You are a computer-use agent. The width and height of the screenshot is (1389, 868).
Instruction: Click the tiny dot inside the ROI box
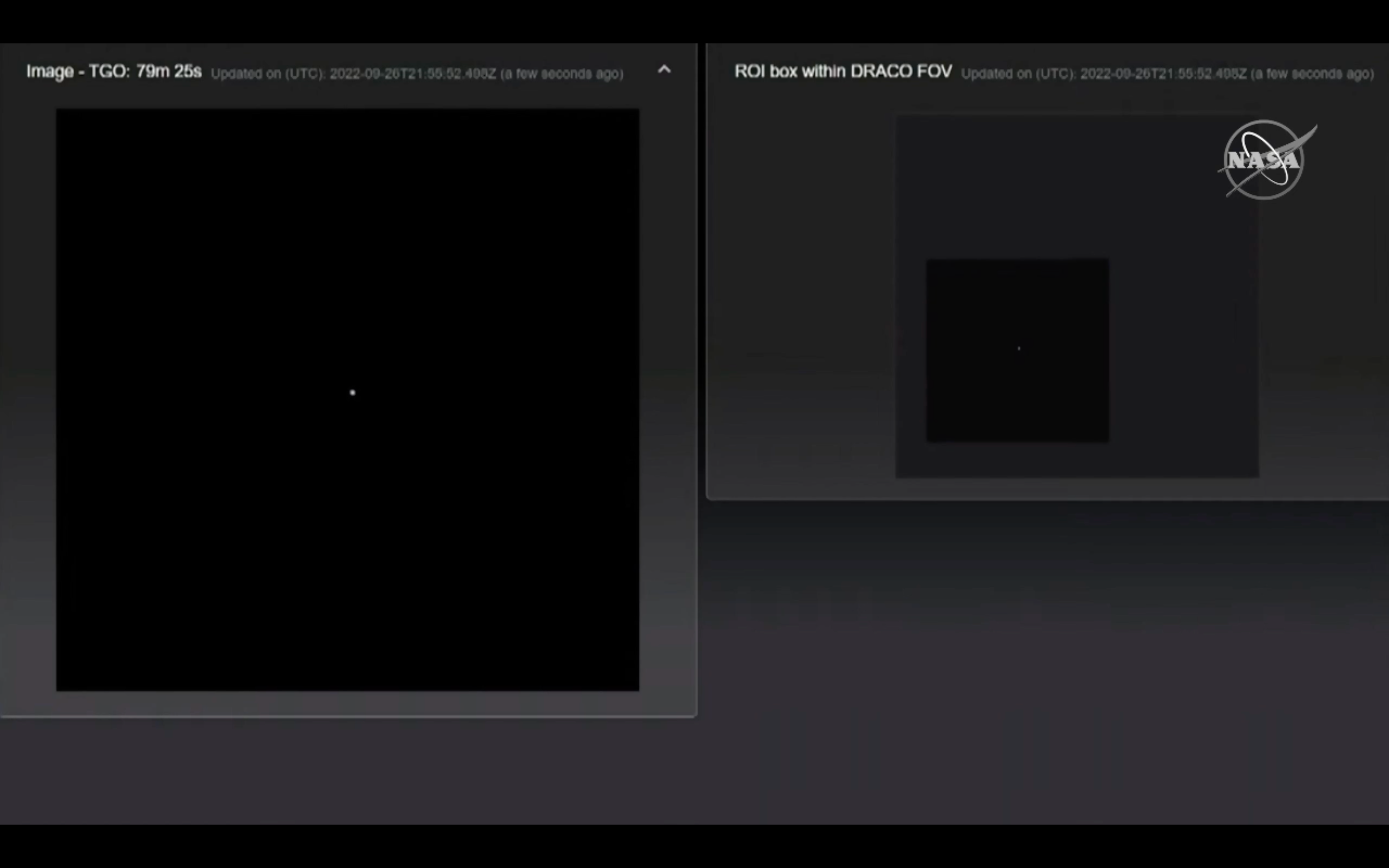click(1019, 349)
